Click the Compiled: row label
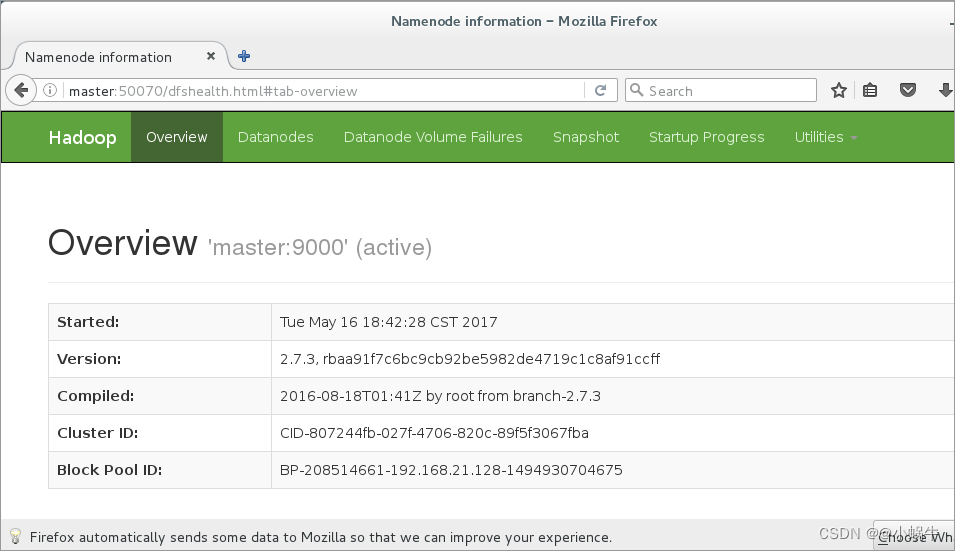 96,396
